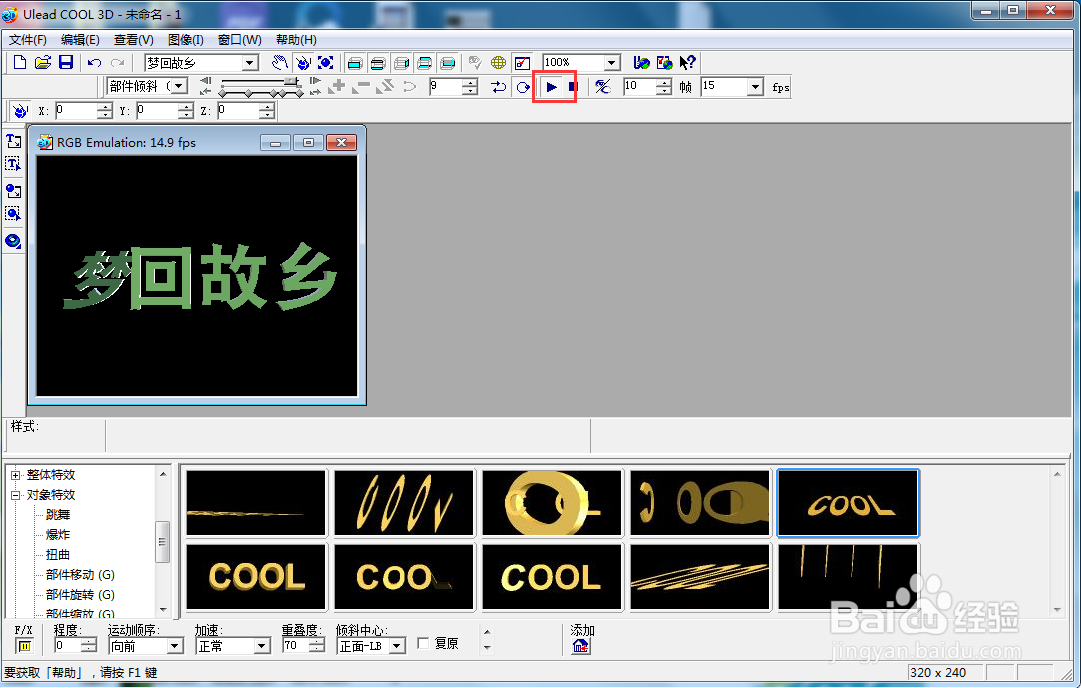The image size is (1081, 688).
Task: Toggle loop mode in animation toolbar
Action: pyautogui.click(x=523, y=87)
